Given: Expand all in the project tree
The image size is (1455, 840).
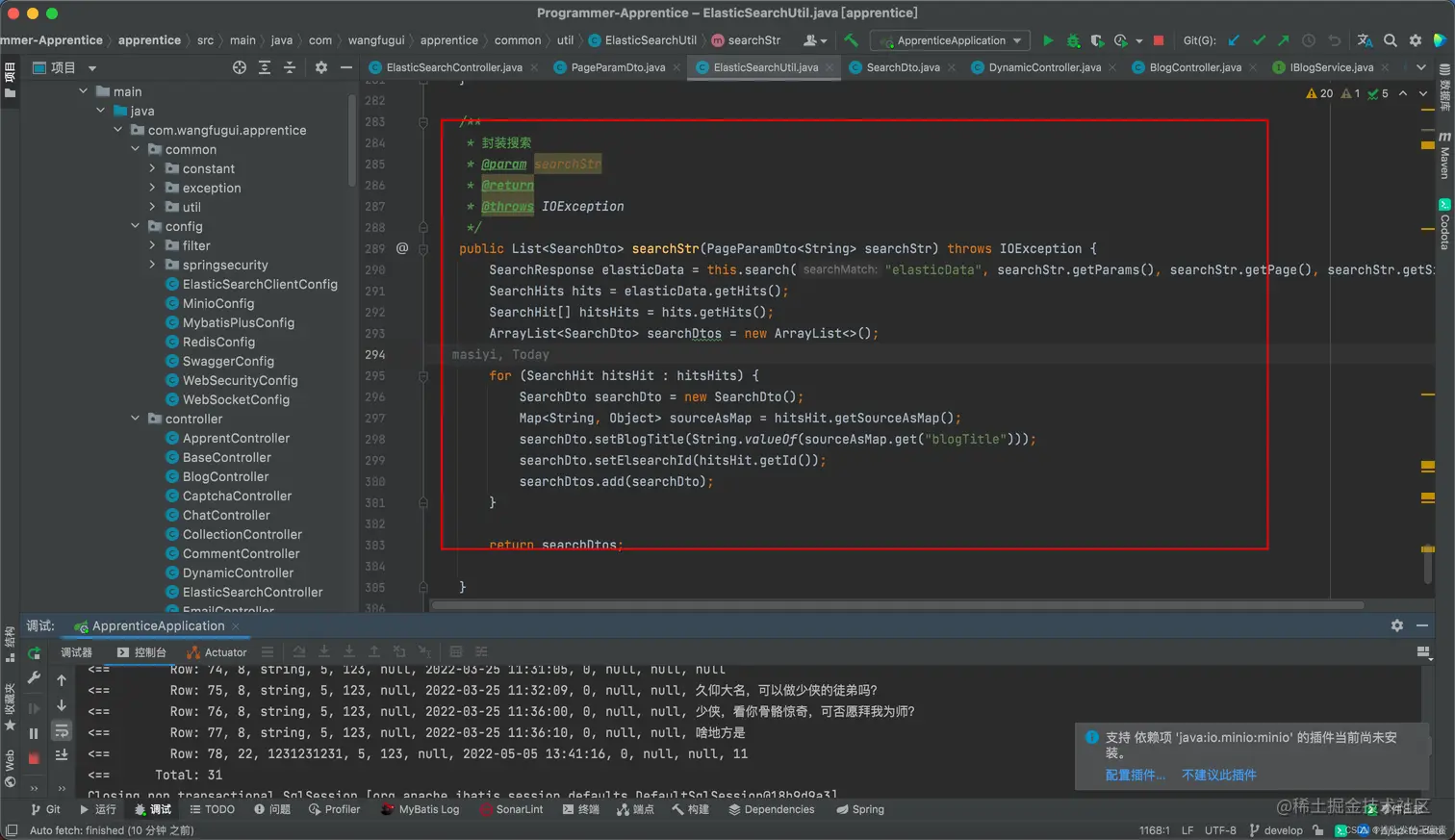Looking at the screenshot, I should point(265,67).
